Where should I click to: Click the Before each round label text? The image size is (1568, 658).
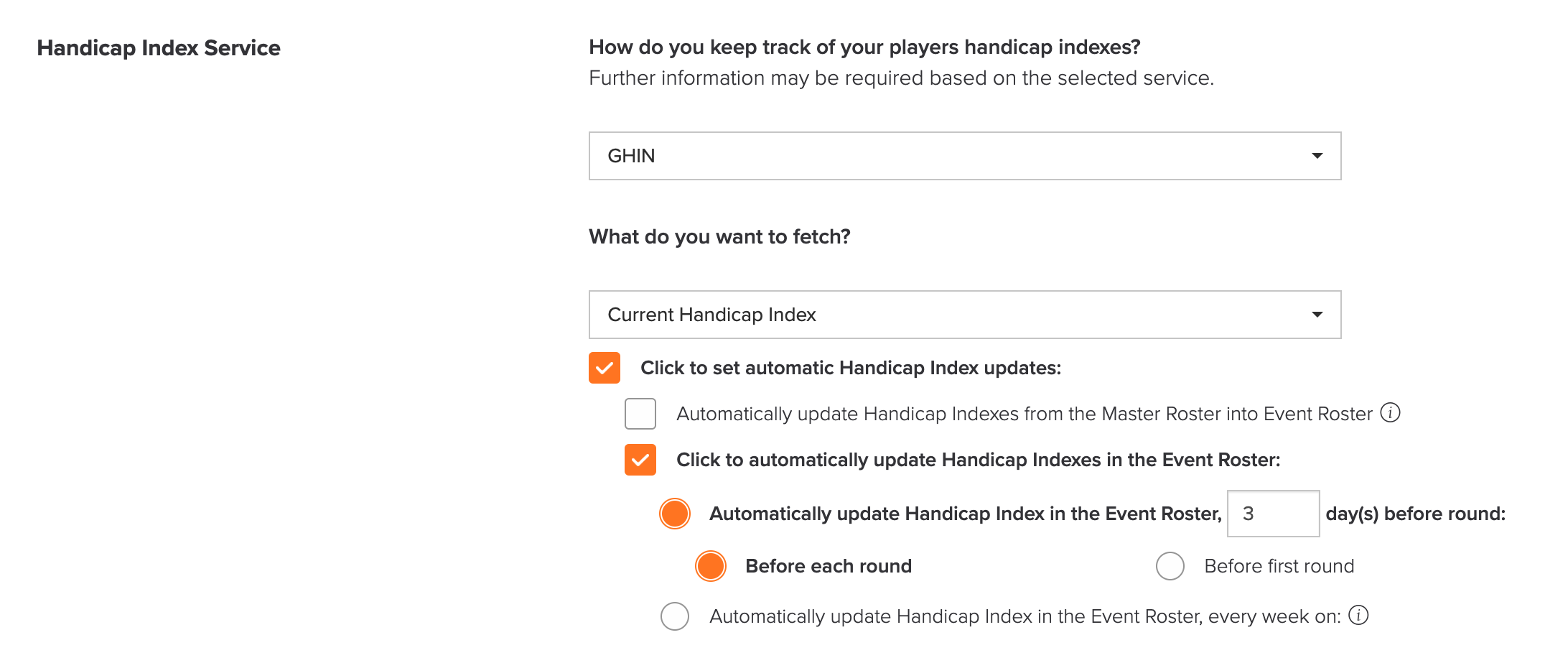[x=829, y=566]
